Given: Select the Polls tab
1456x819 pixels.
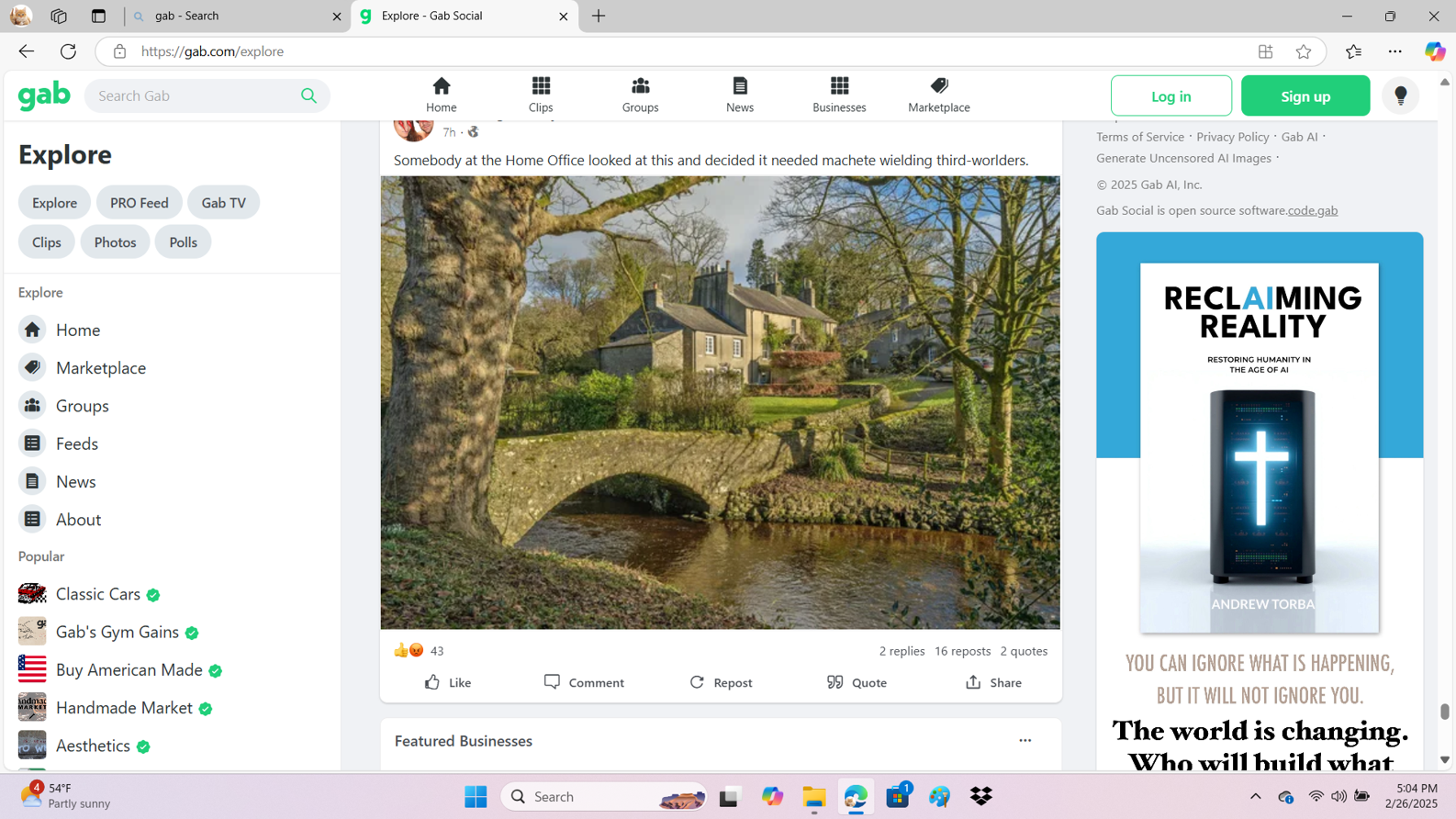Looking at the screenshot, I should pos(183,242).
